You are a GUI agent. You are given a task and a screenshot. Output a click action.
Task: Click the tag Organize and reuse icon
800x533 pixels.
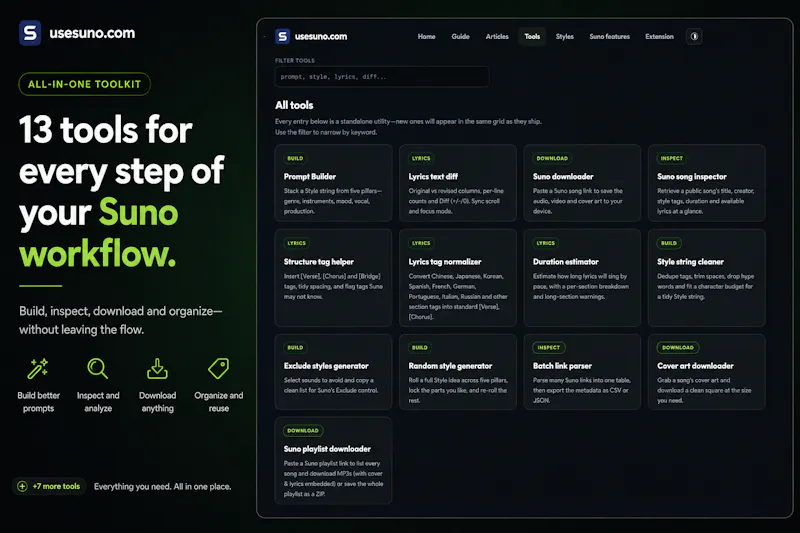pyautogui.click(x=218, y=368)
